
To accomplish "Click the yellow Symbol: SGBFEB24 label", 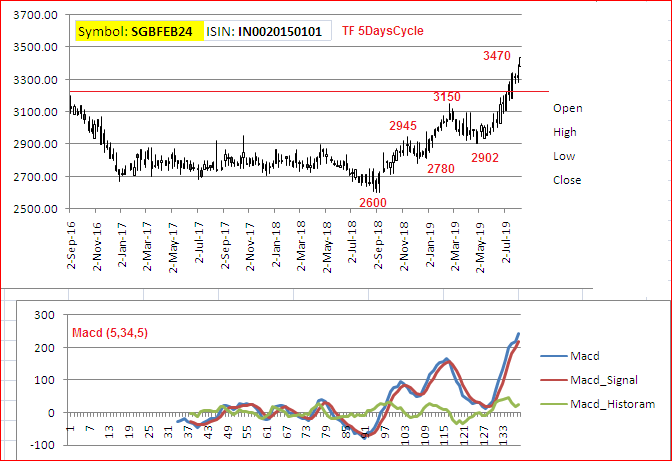I will pyautogui.click(x=139, y=31).
